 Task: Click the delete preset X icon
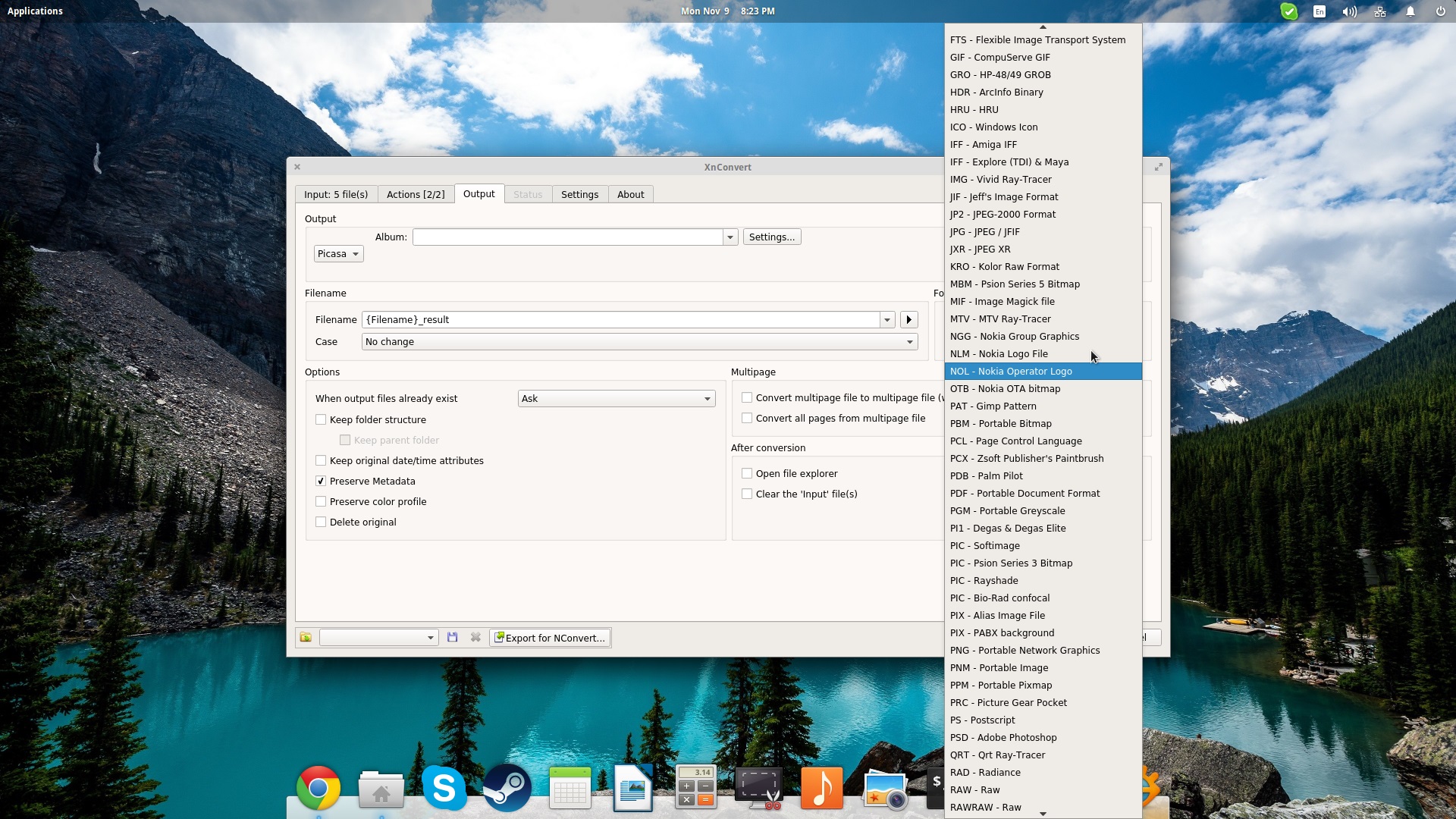pyautogui.click(x=475, y=638)
